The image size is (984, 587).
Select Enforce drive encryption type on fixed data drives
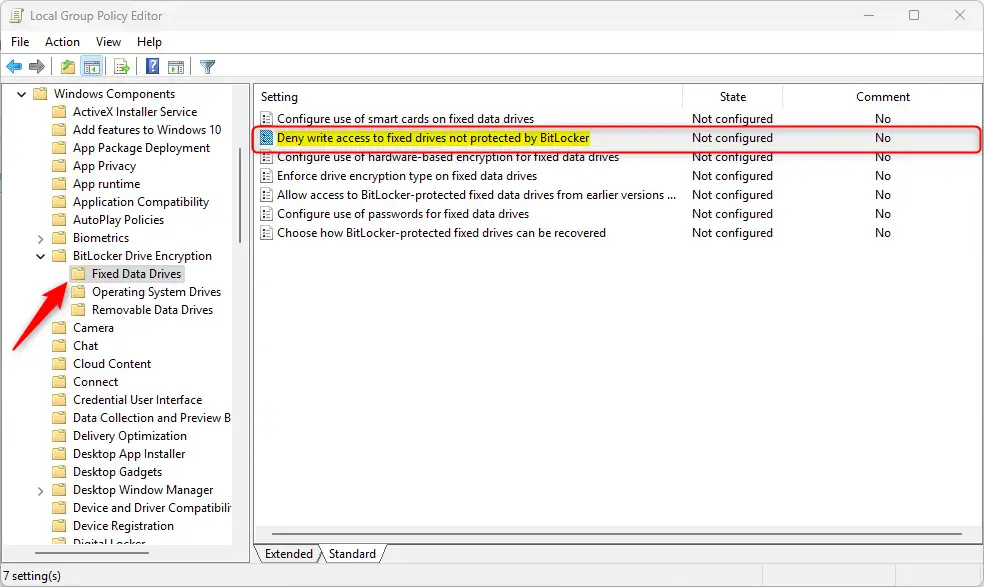tap(407, 176)
